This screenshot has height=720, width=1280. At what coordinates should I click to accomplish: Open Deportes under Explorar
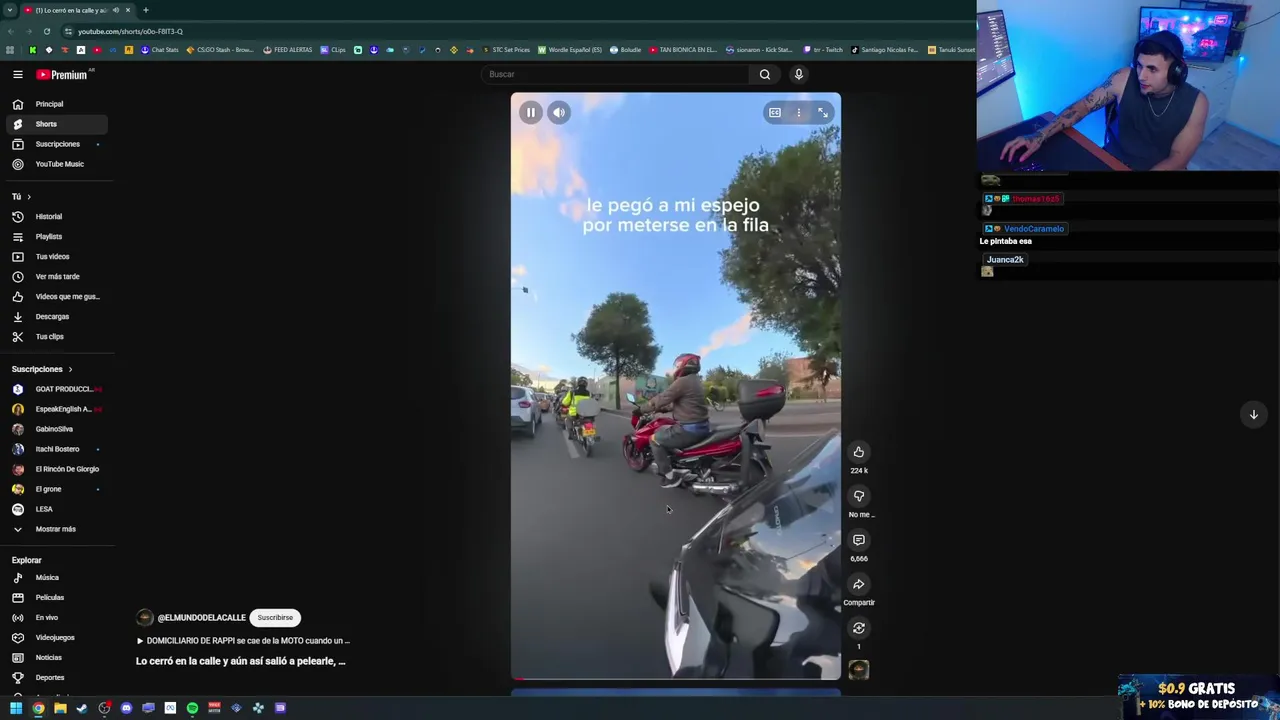(55, 678)
